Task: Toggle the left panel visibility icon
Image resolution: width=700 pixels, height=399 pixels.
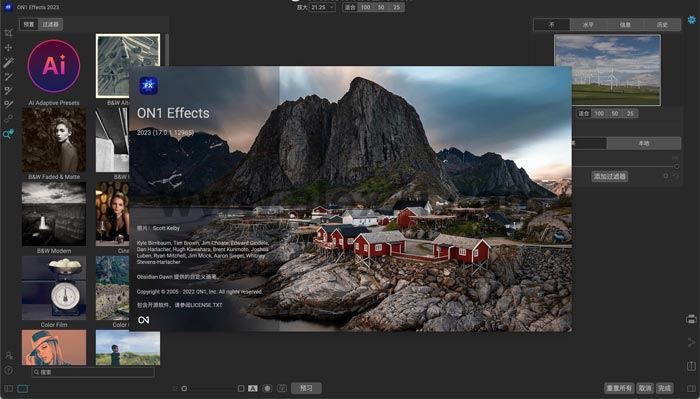Action: click(8, 389)
